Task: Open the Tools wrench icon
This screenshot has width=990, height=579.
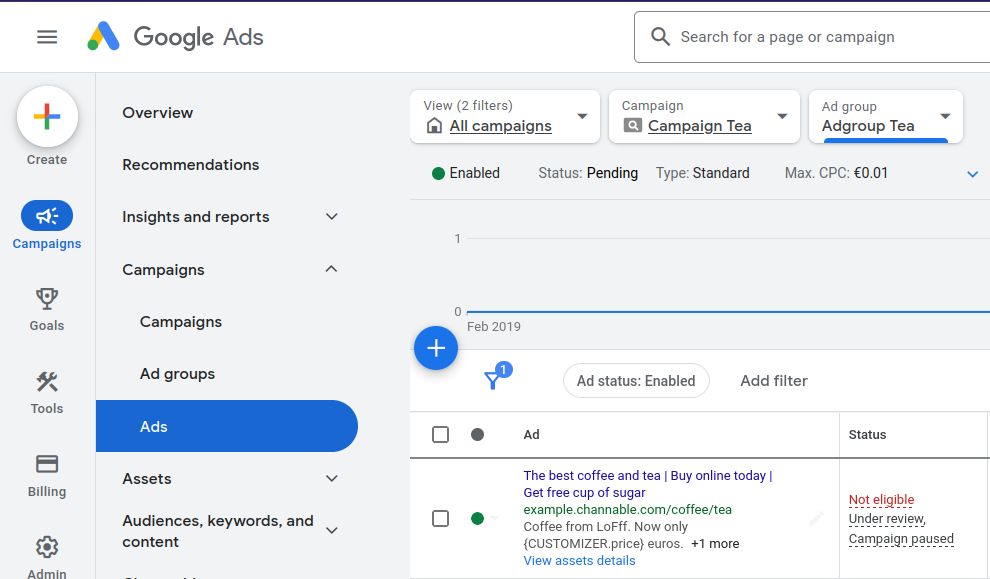Action: click(x=47, y=382)
